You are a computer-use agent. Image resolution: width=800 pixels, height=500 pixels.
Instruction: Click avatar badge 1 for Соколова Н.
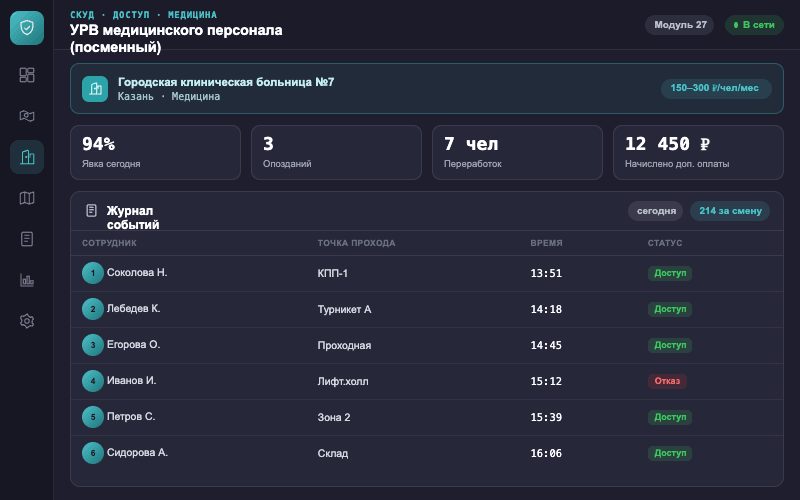click(93, 273)
